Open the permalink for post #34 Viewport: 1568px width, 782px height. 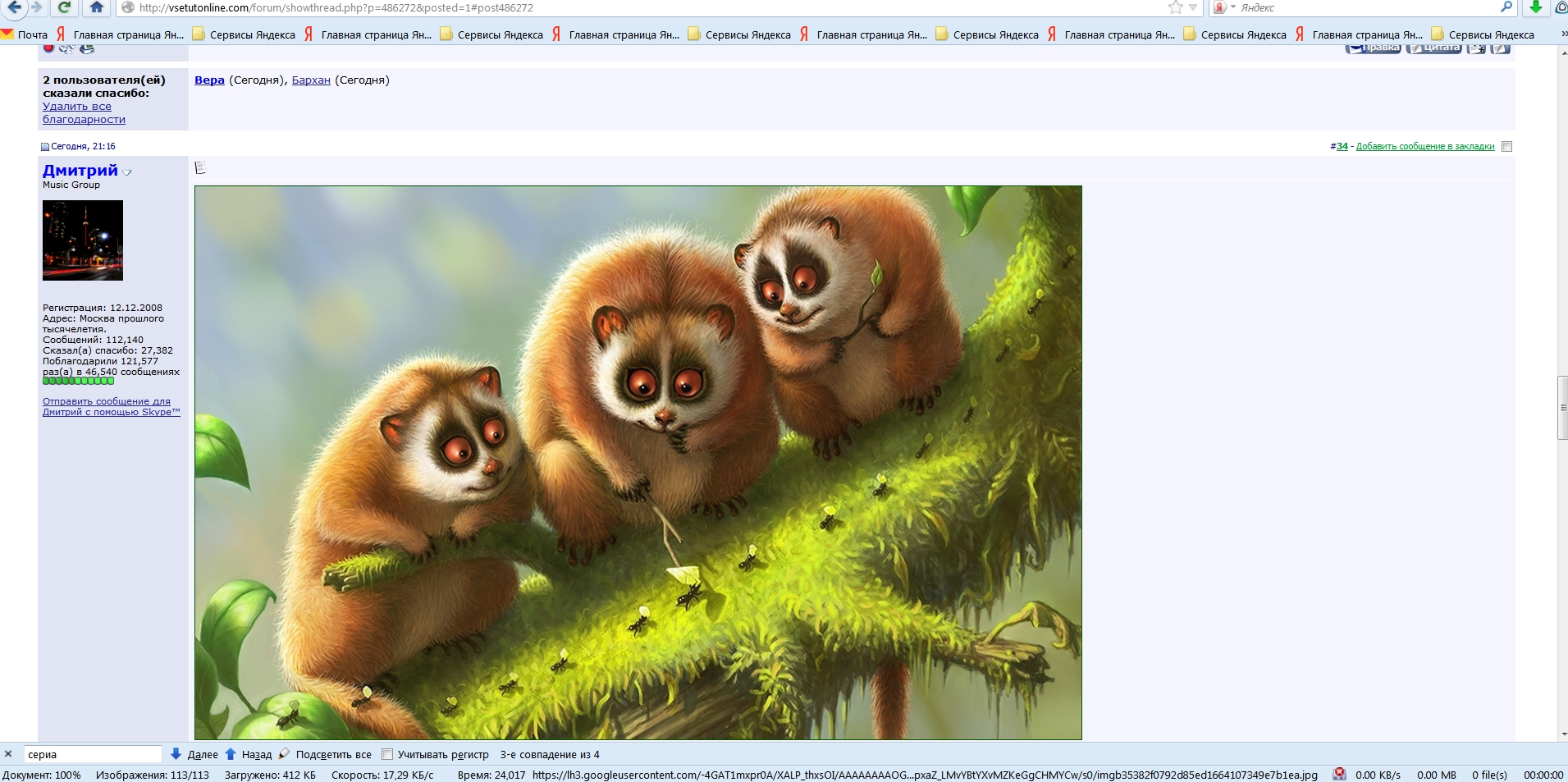[1342, 146]
